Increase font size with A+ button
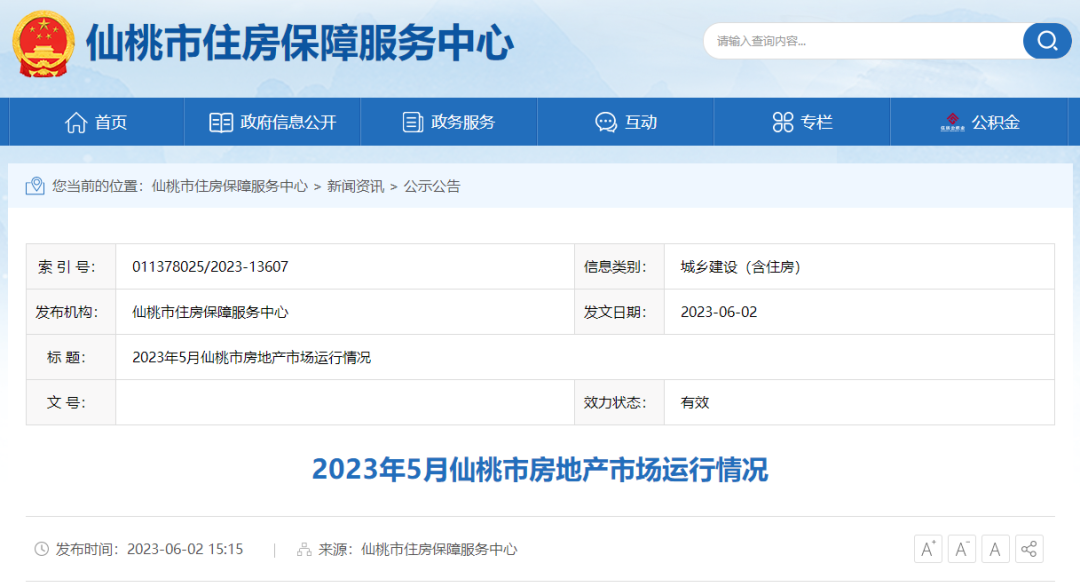Screen dimensions: 1080x587 [x=928, y=549]
